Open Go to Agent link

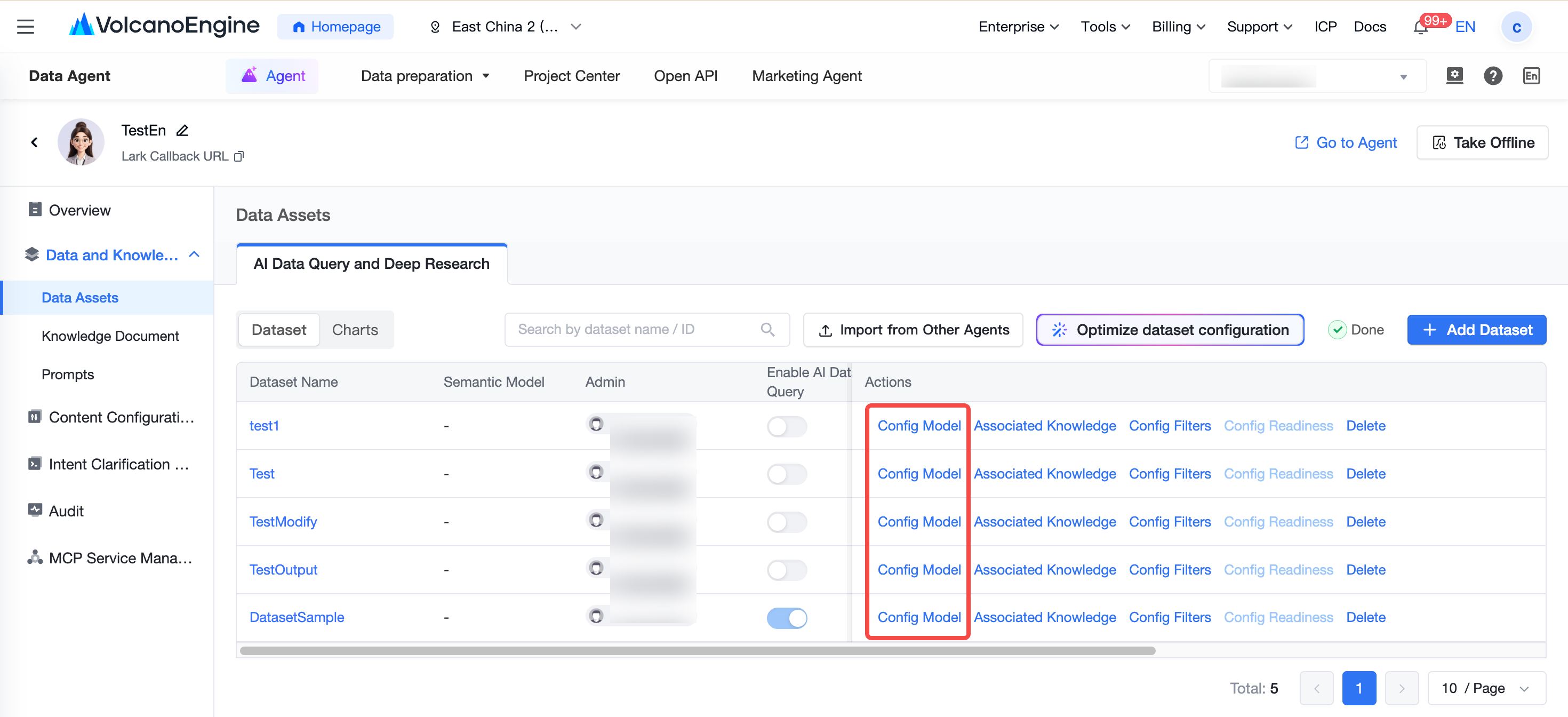[x=1345, y=142]
